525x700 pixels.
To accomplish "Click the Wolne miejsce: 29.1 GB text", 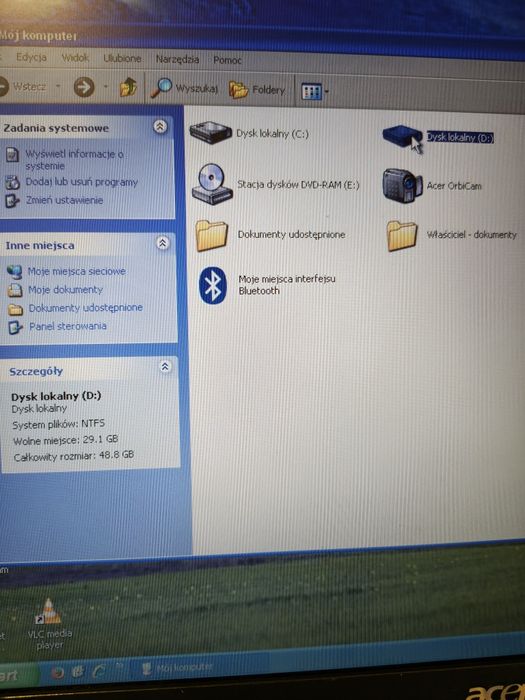I will [x=66, y=440].
